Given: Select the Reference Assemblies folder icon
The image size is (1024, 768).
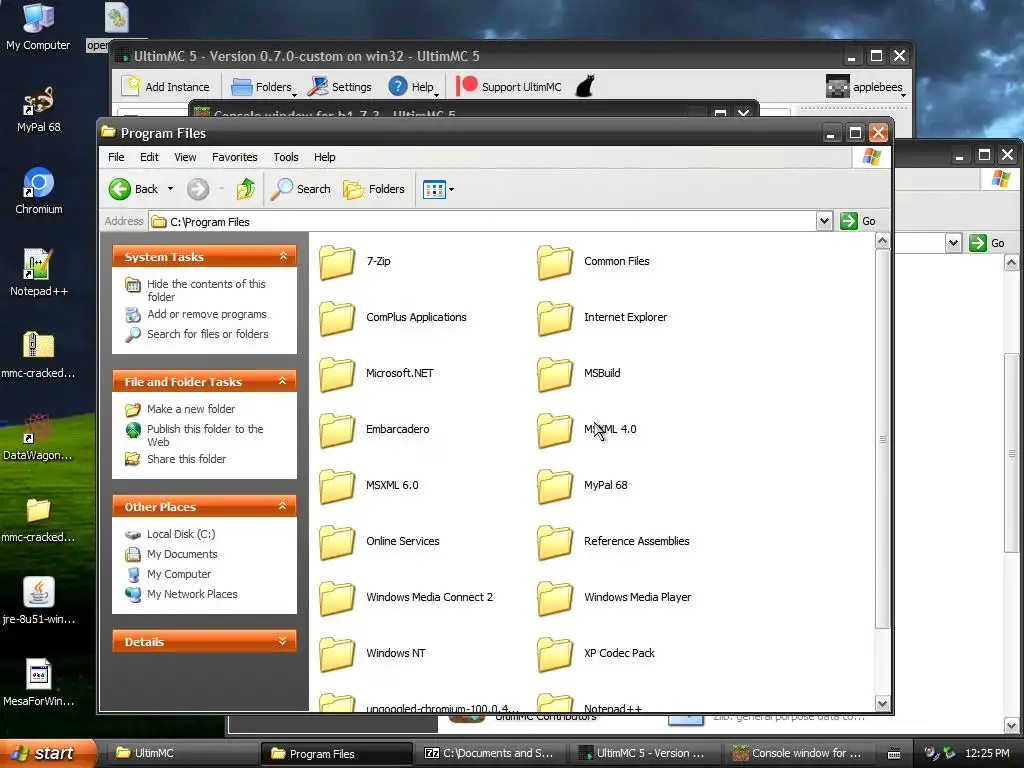Looking at the screenshot, I should point(555,543).
